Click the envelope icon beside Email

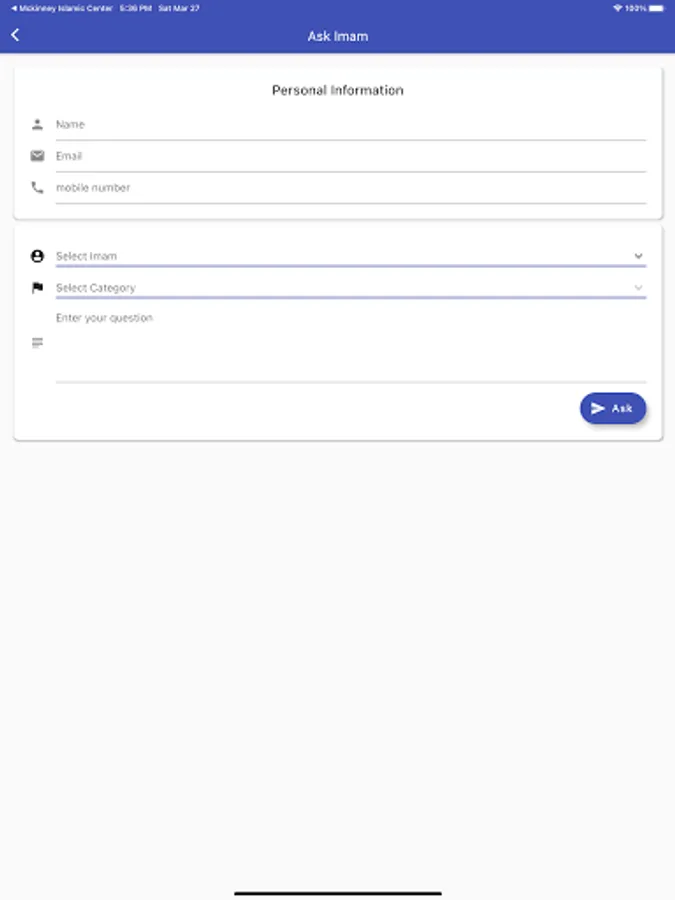tap(37, 156)
